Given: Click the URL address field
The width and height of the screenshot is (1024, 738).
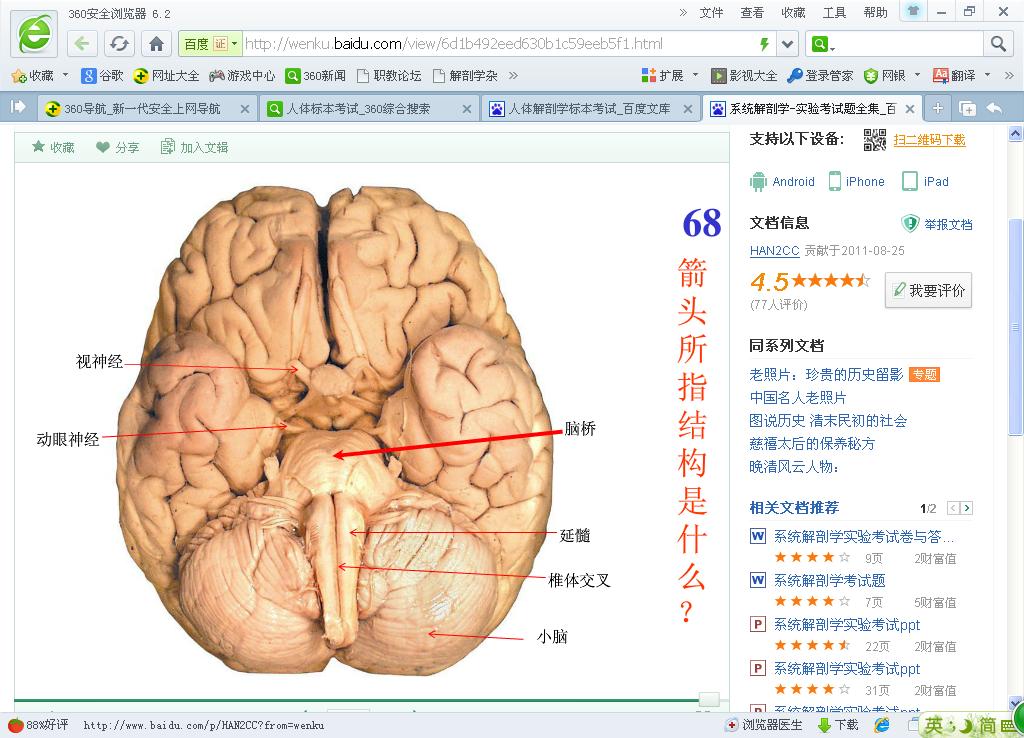Looking at the screenshot, I should pos(500,44).
